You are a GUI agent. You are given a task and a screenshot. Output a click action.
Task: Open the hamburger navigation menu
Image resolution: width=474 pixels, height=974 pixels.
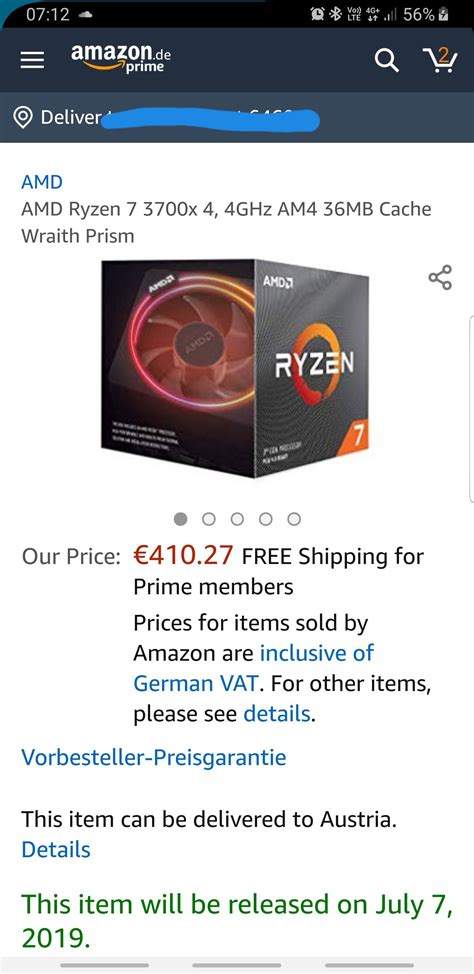(x=32, y=60)
